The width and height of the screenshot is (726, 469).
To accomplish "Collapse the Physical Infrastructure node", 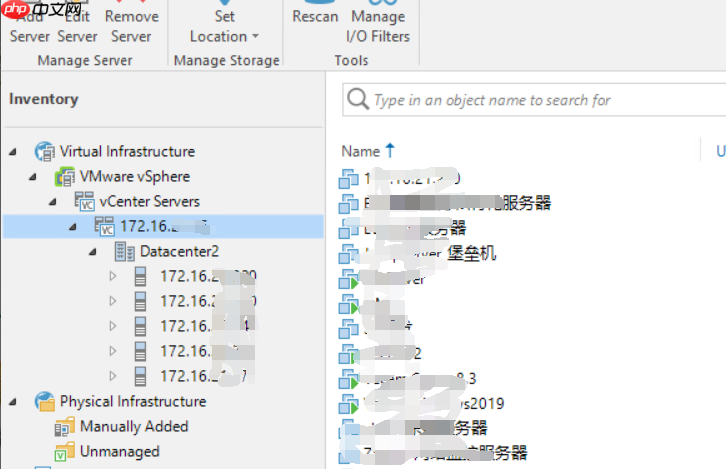I will (x=13, y=402).
